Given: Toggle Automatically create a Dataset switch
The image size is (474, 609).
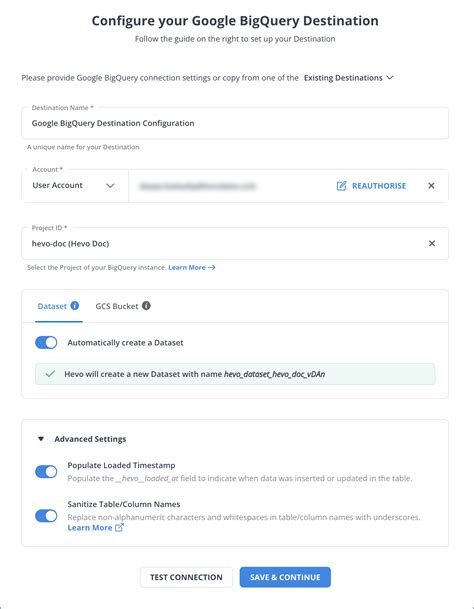Looking at the screenshot, I should point(46,343).
